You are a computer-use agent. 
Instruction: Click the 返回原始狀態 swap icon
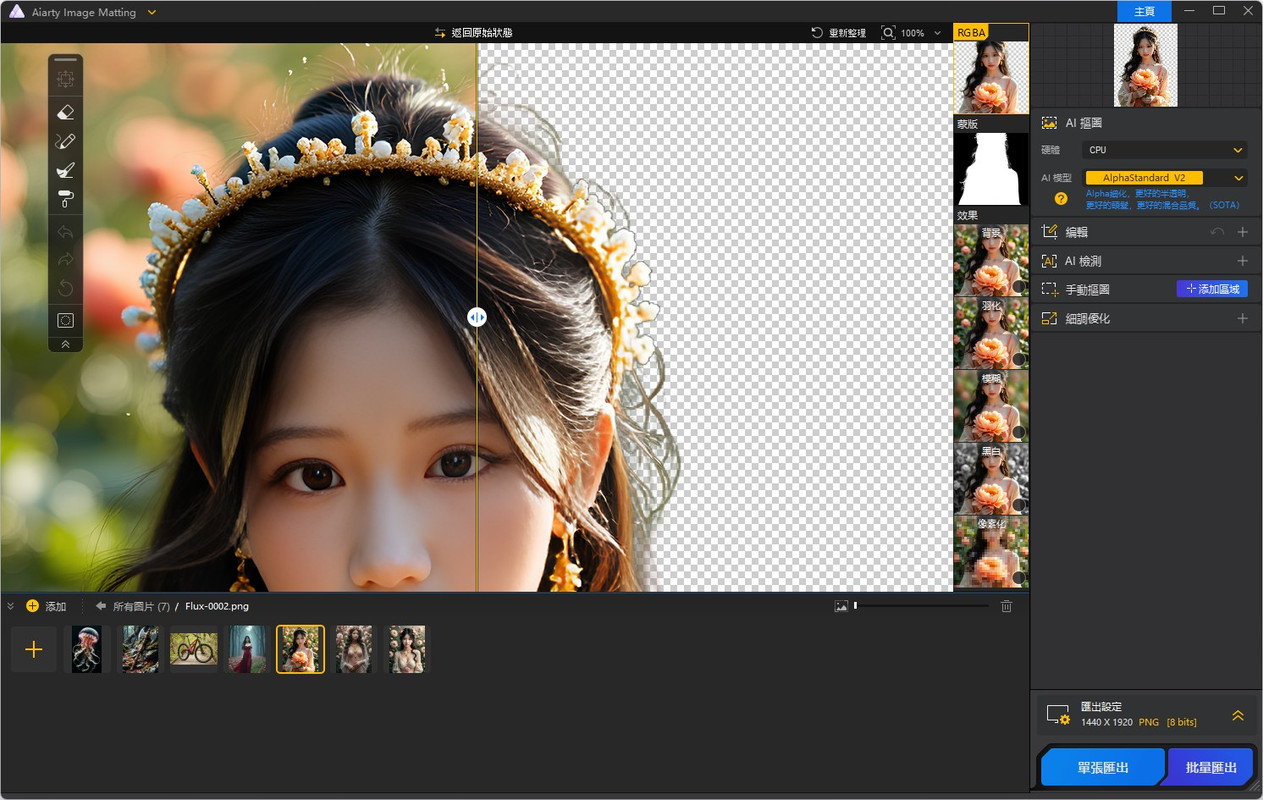pos(440,33)
